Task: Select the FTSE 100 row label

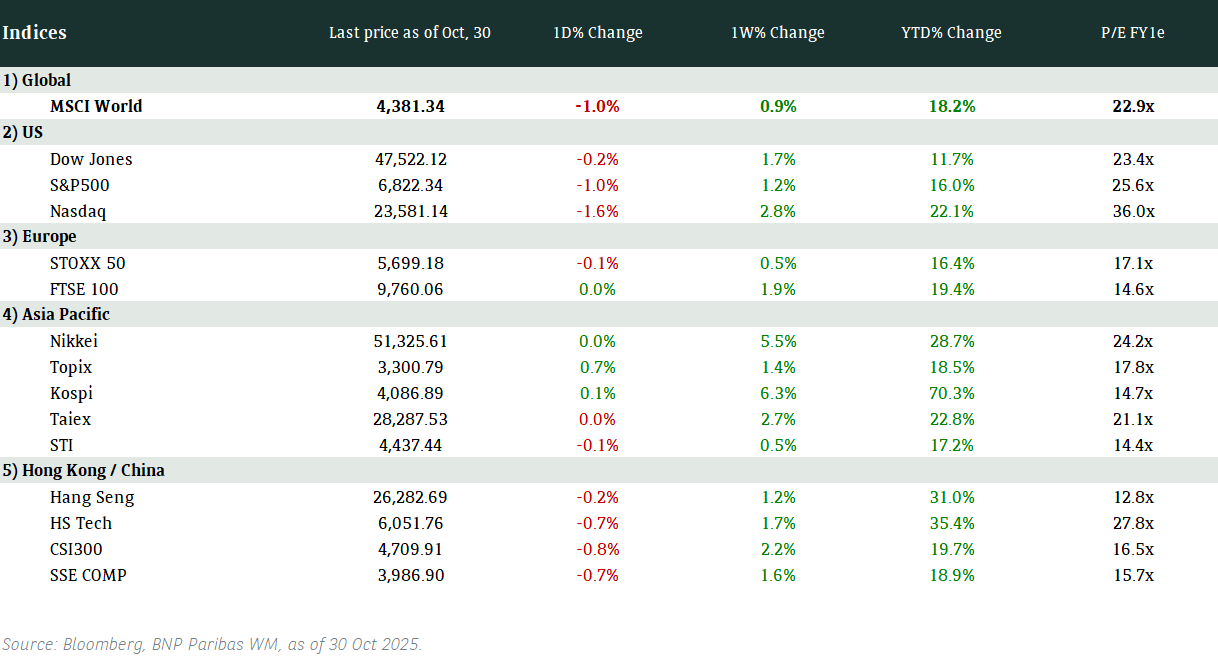Action: [x=84, y=289]
